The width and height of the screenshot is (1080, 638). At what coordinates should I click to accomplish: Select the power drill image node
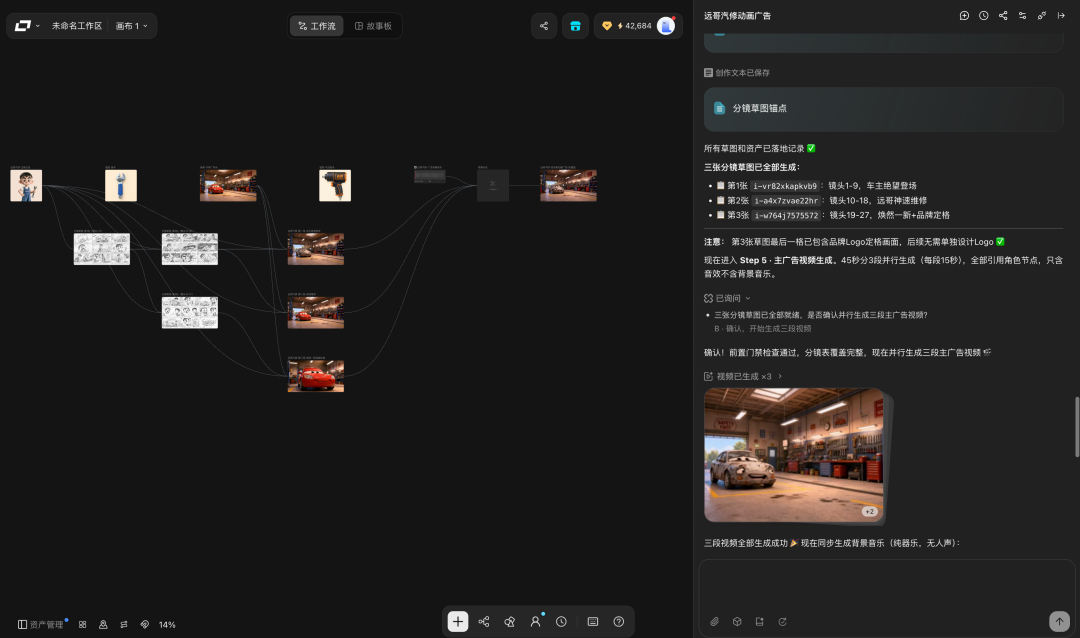pyautogui.click(x=335, y=185)
